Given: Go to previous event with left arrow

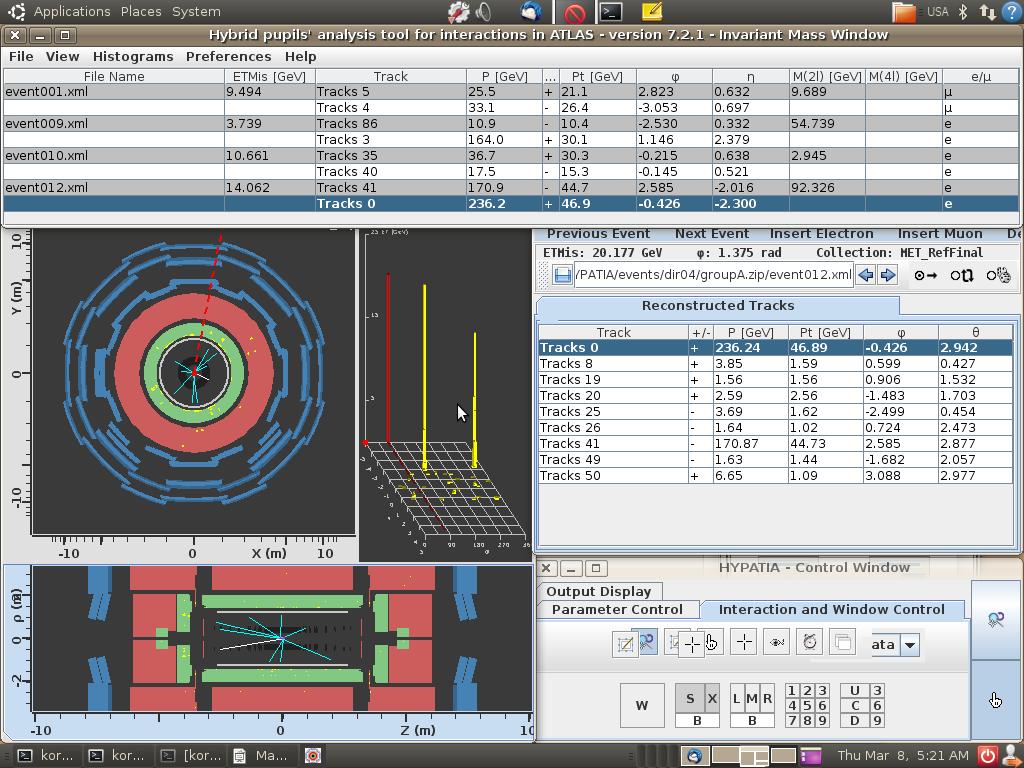Looking at the screenshot, I should pyautogui.click(x=866, y=275).
